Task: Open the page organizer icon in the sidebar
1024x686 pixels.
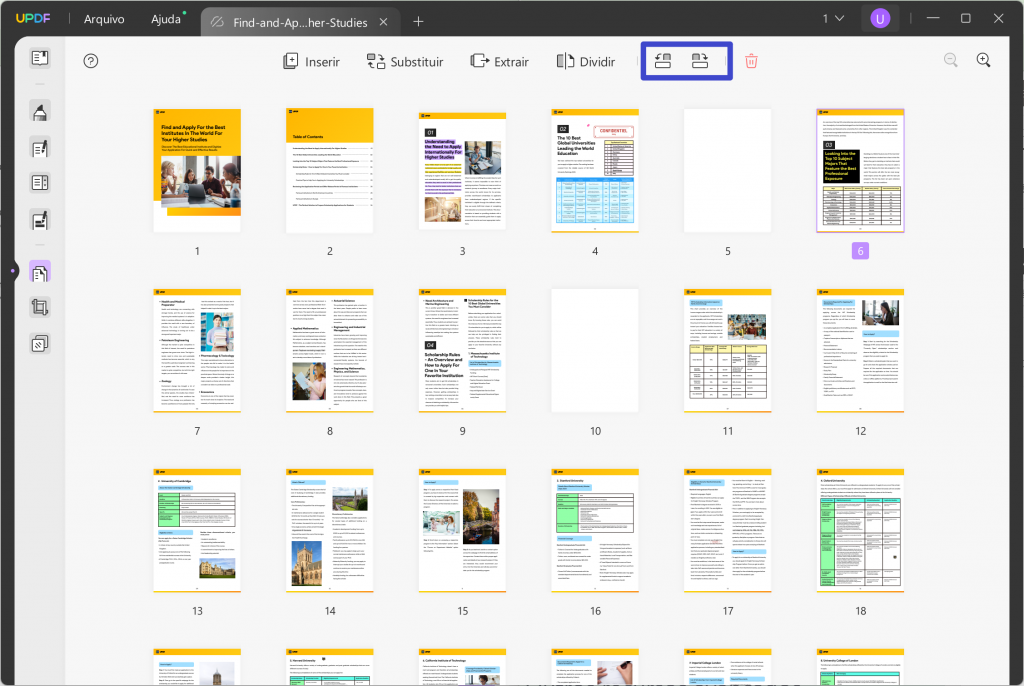Action: pyautogui.click(x=40, y=270)
